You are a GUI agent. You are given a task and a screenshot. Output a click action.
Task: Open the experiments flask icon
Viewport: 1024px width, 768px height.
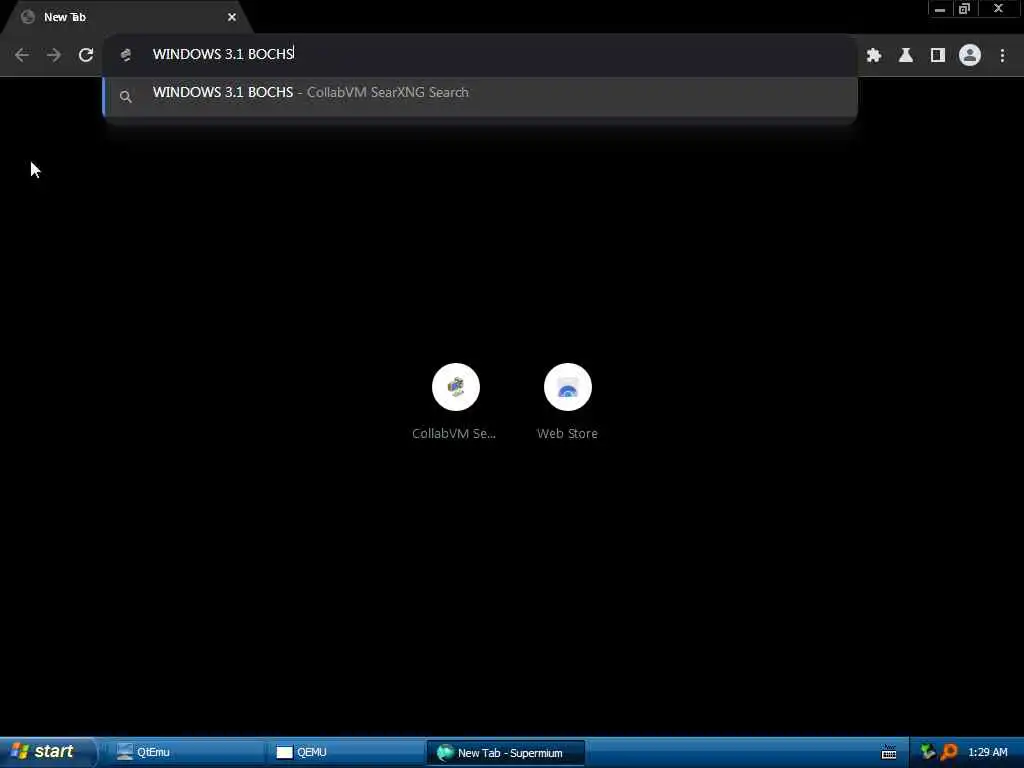906,56
